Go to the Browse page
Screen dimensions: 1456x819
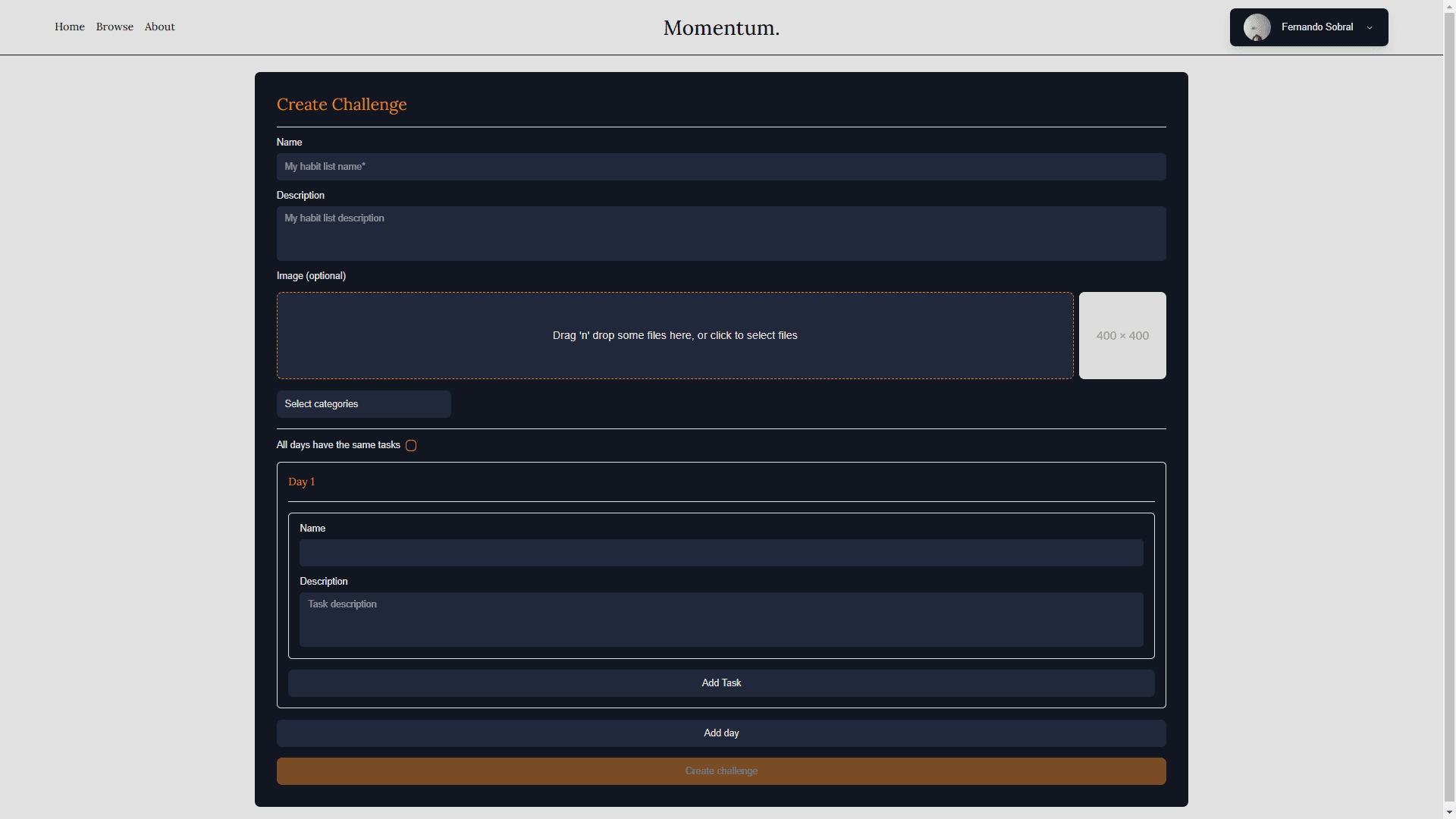(115, 27)
